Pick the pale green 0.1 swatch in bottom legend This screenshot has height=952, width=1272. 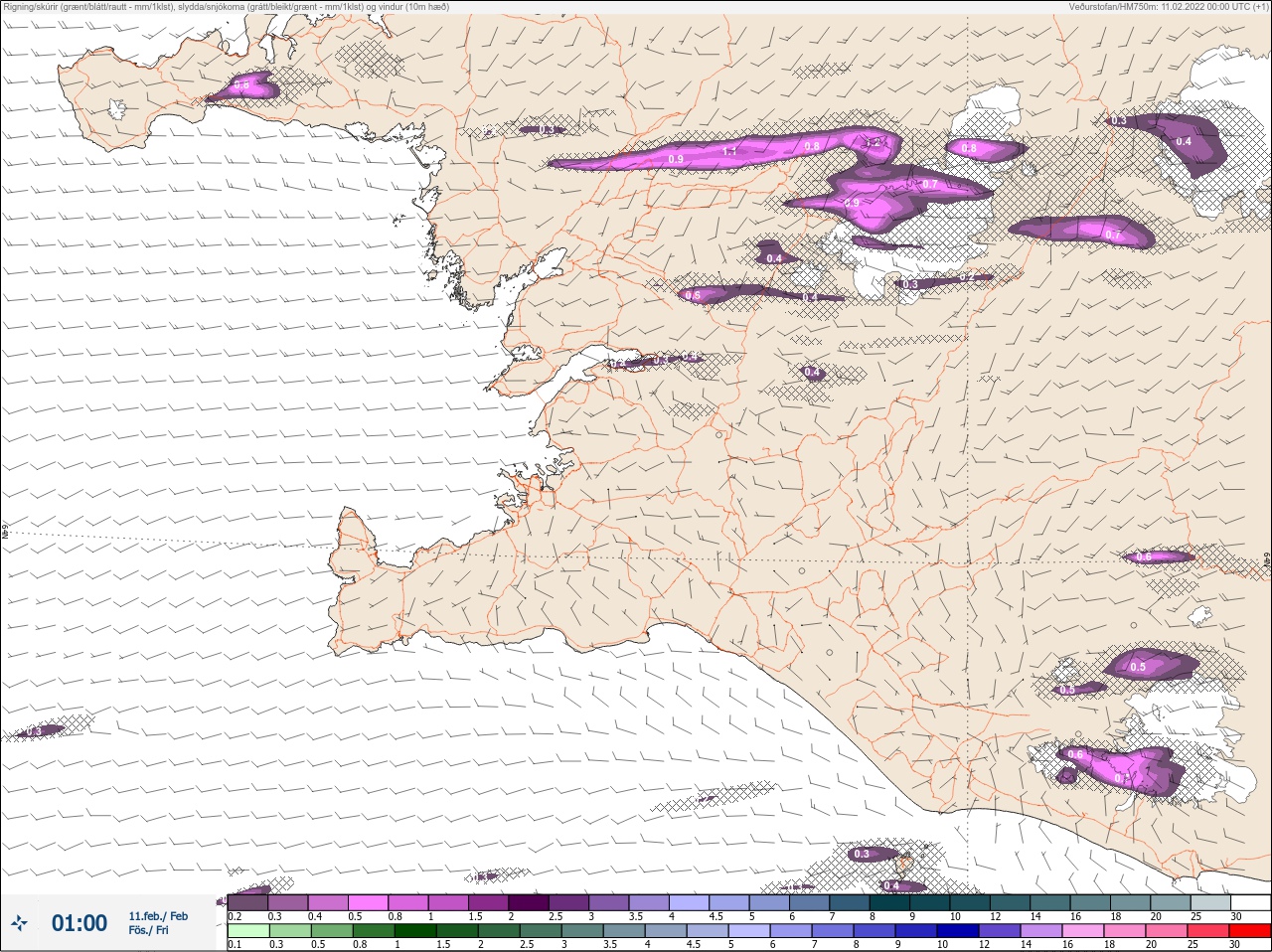coord(247,931)
